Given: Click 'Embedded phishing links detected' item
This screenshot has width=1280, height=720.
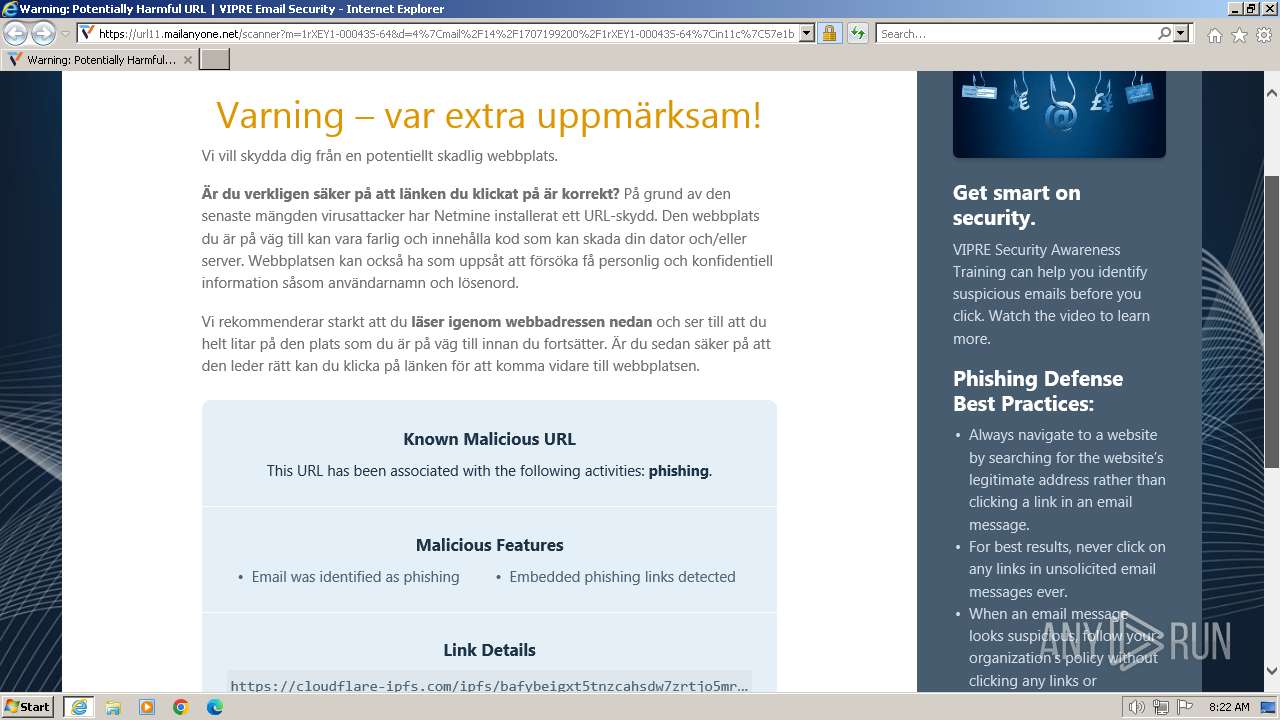Looking at the screenshot, I should point(622,577).
